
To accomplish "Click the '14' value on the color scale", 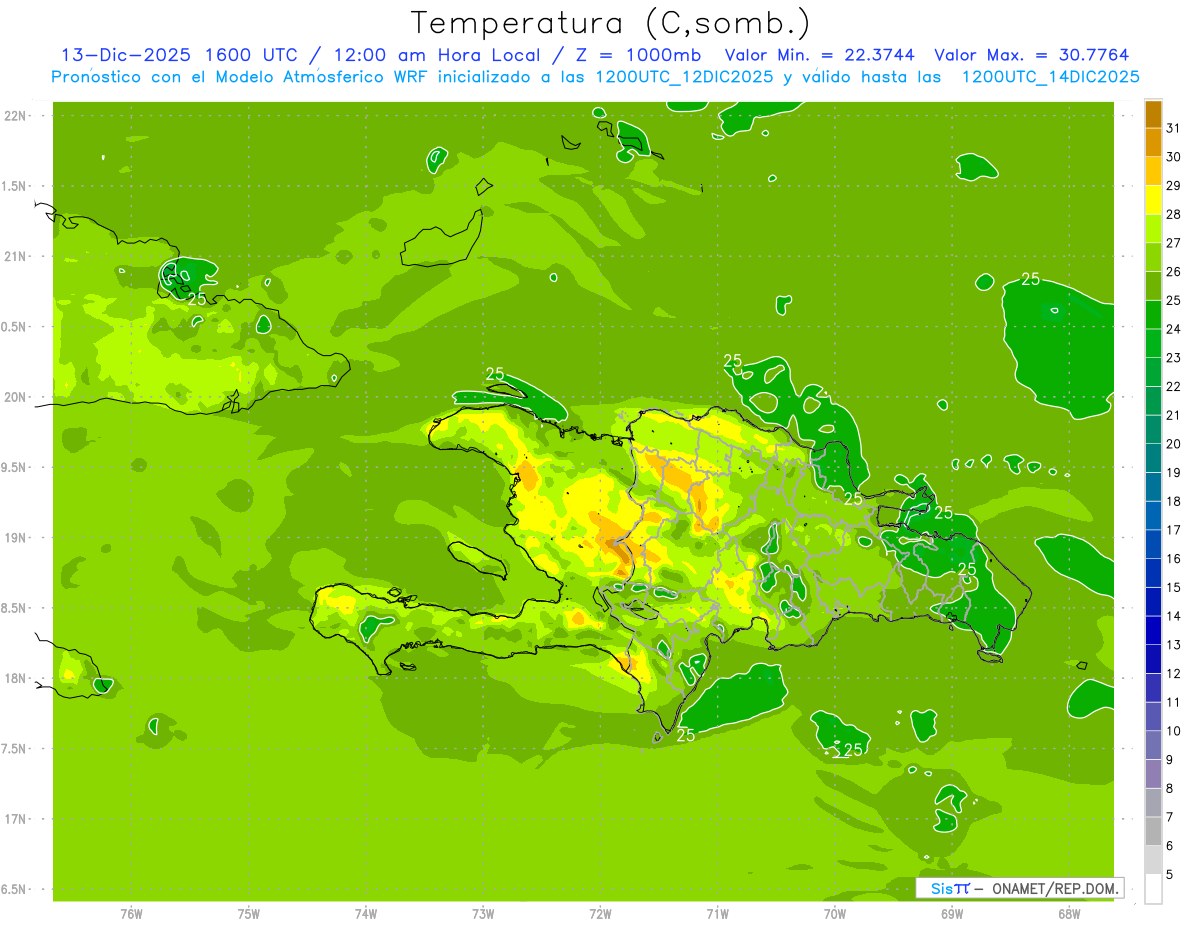I will pos(1173,616).
